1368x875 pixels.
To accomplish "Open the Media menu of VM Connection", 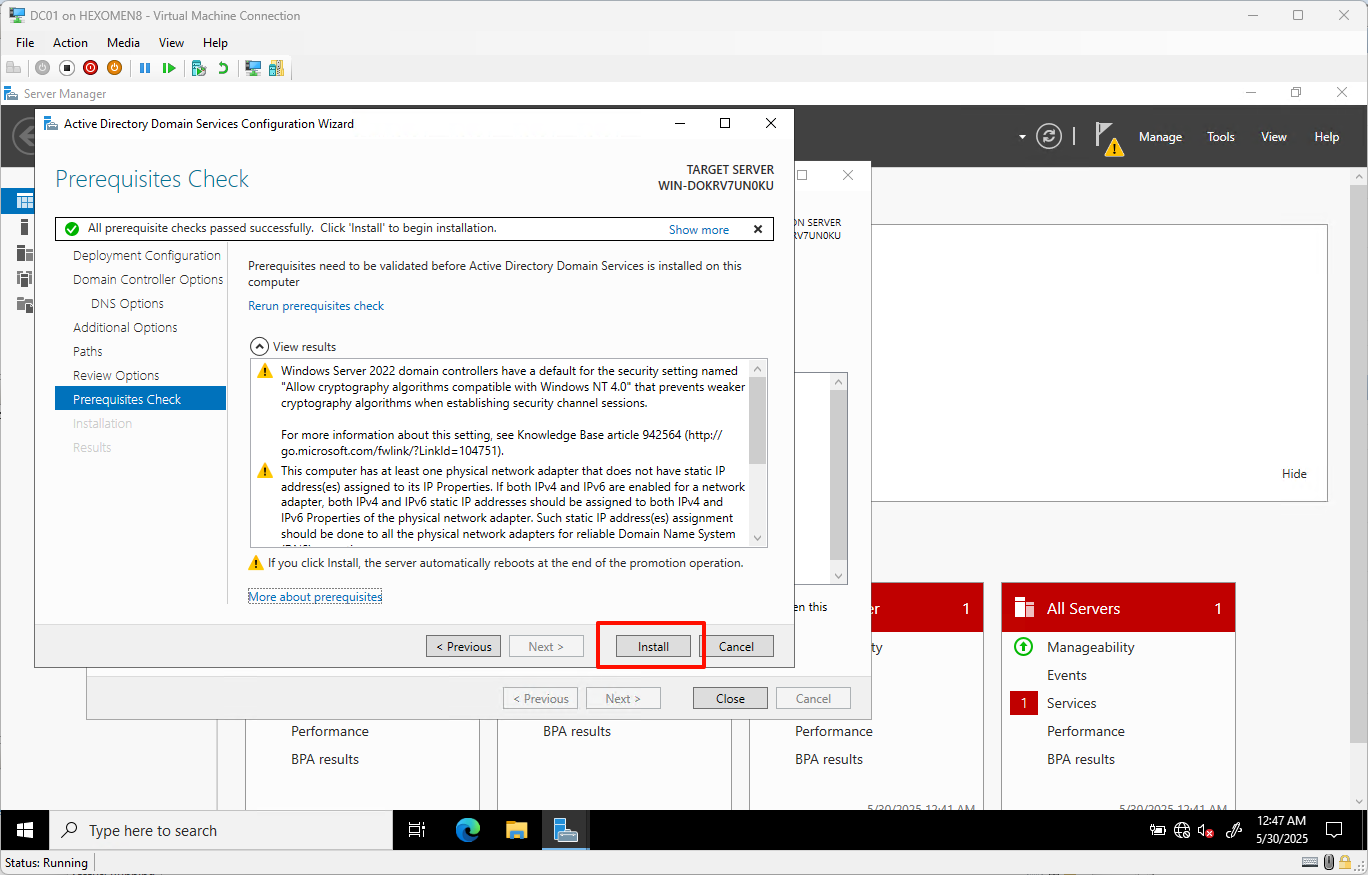I will tap(123, 43).
